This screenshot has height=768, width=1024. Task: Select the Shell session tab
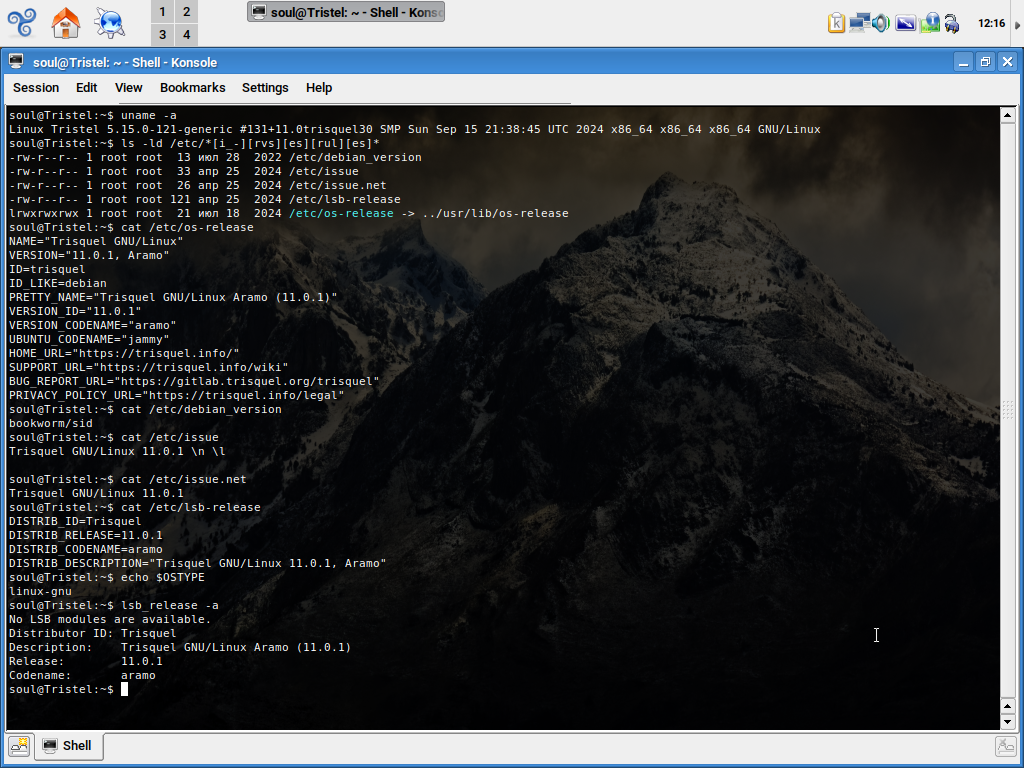pos(69,745)
